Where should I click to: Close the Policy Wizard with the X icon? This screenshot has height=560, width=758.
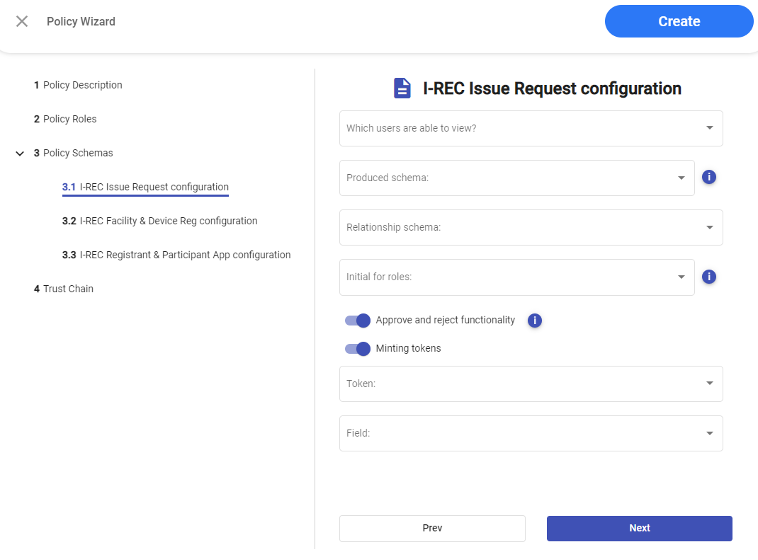[22, 21]
